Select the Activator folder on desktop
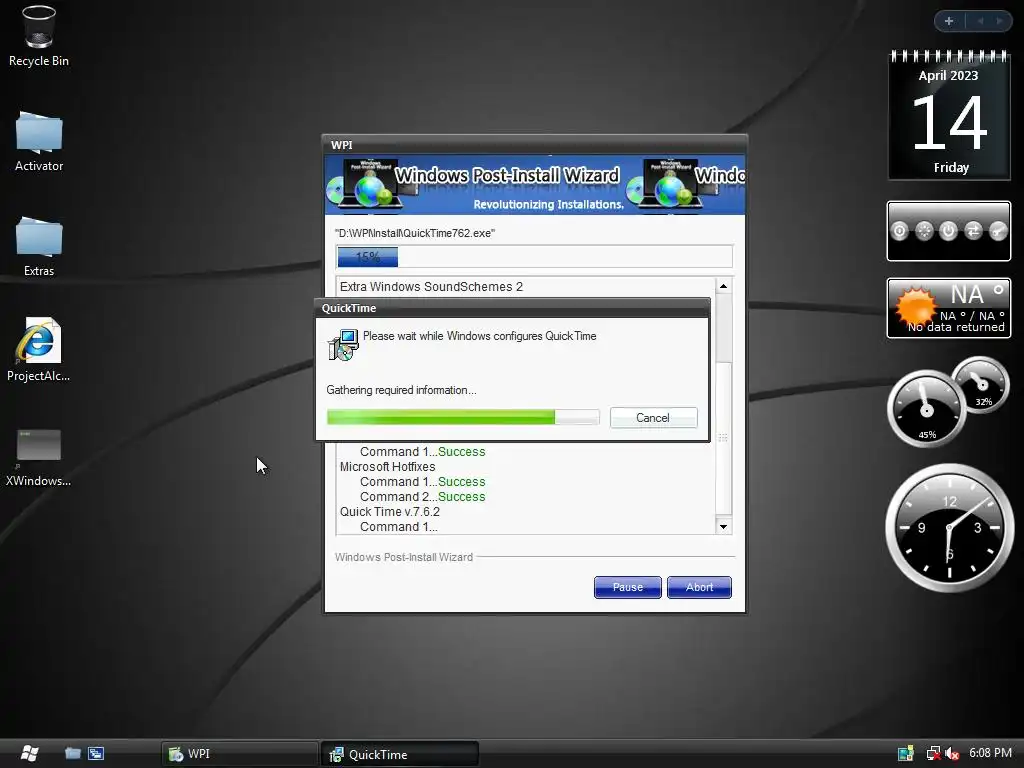Screen dimensions: 1024x768 pyautogui.click(x=39, y=141)
